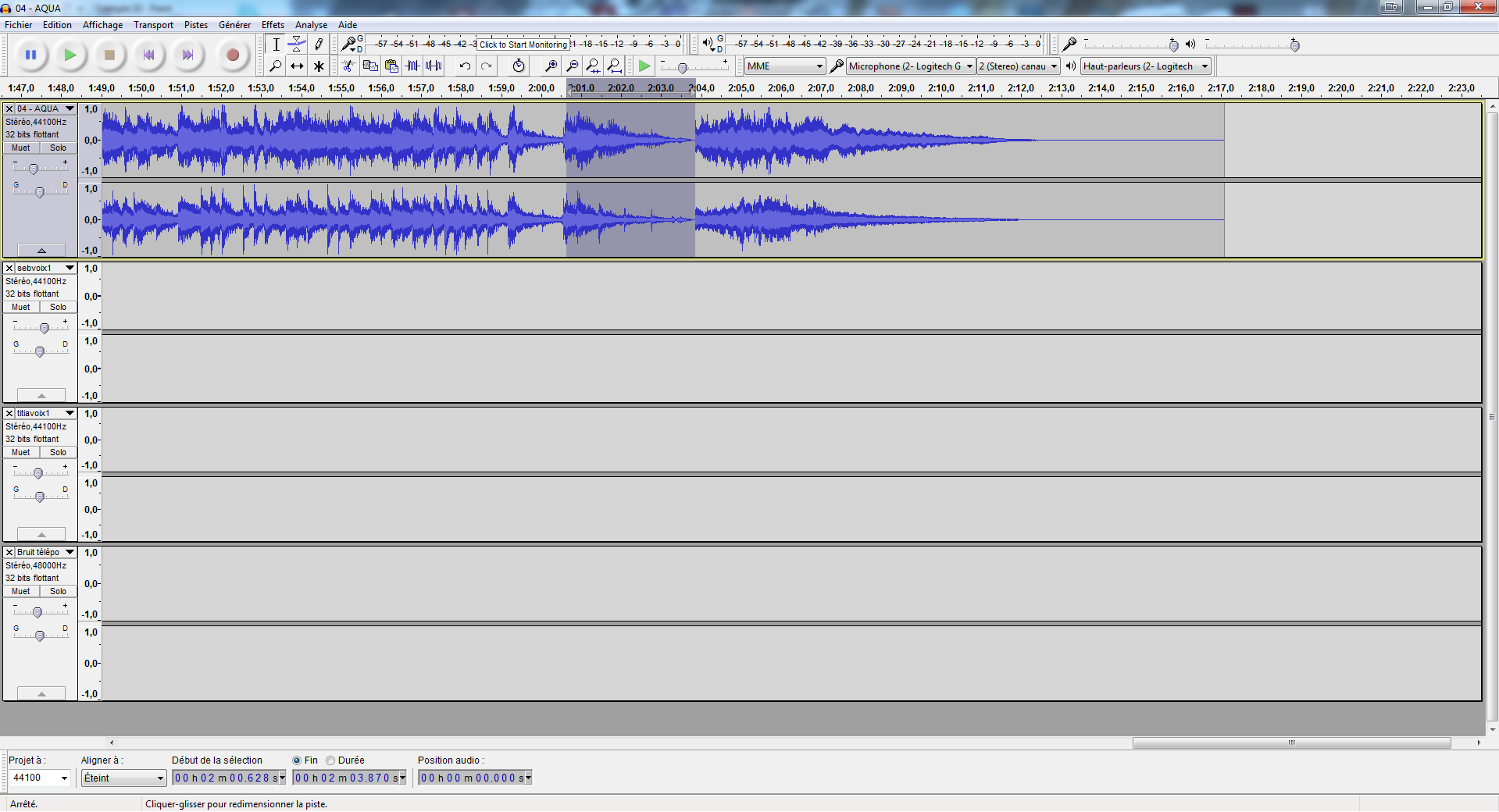
Task: Select the Draw pencil tool
Action: click(319, 45)
